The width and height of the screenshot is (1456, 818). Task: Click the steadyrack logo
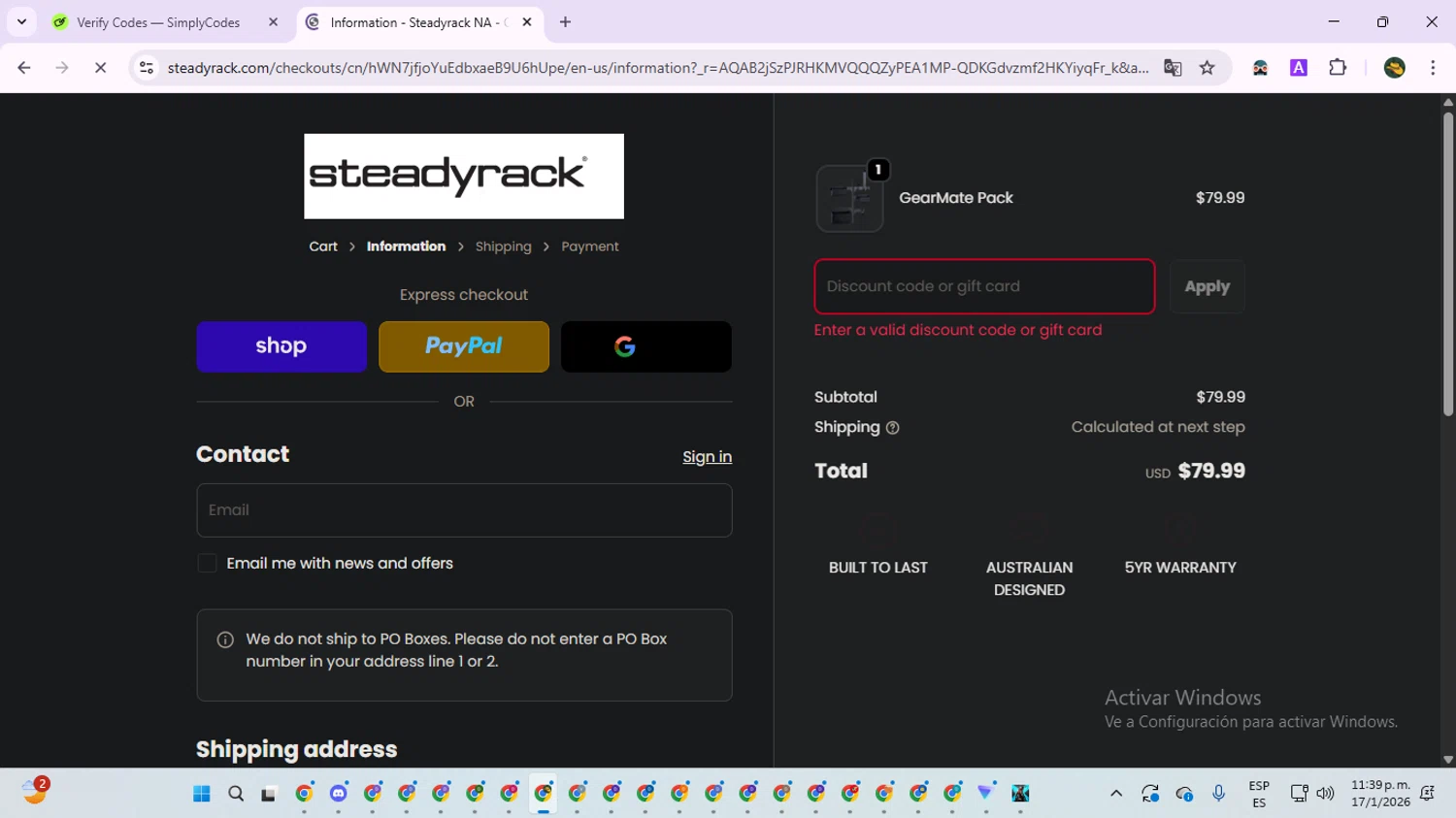(x=464, y=176)
